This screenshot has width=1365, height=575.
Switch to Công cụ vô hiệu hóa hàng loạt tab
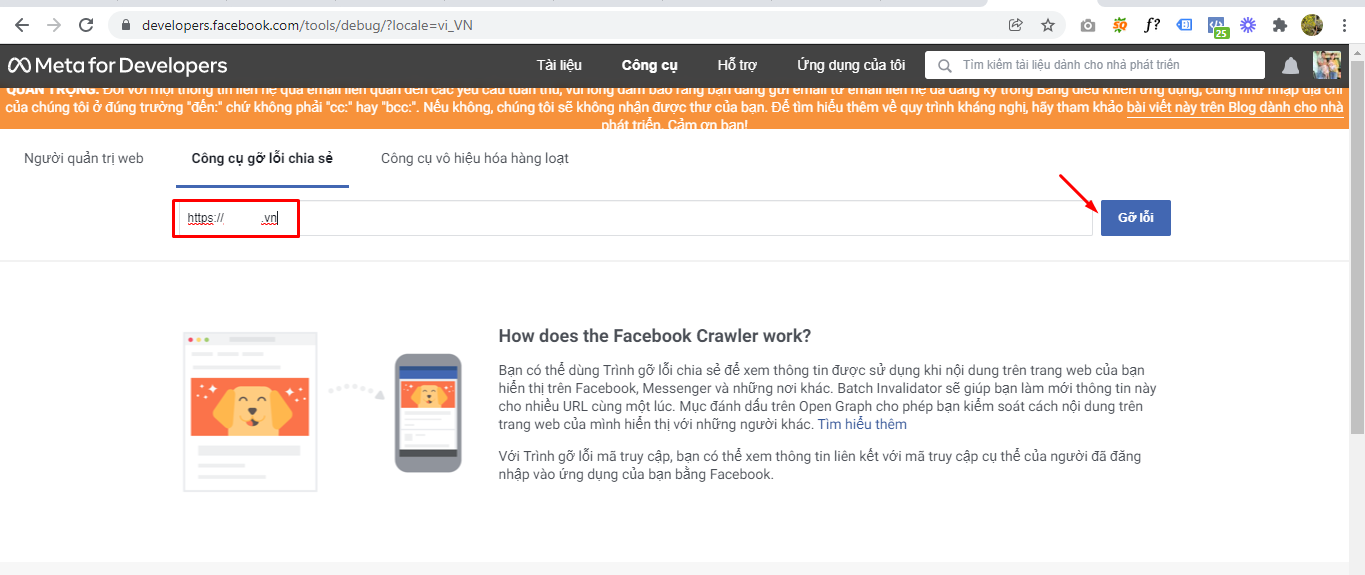pos(475,158)
